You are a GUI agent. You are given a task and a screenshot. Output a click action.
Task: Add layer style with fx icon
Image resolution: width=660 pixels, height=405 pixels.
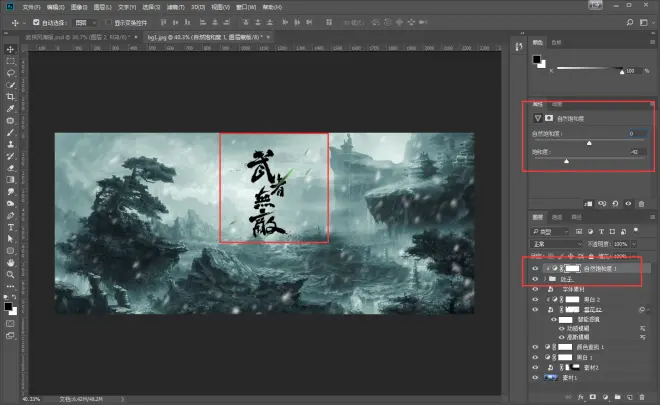point(580,397)
